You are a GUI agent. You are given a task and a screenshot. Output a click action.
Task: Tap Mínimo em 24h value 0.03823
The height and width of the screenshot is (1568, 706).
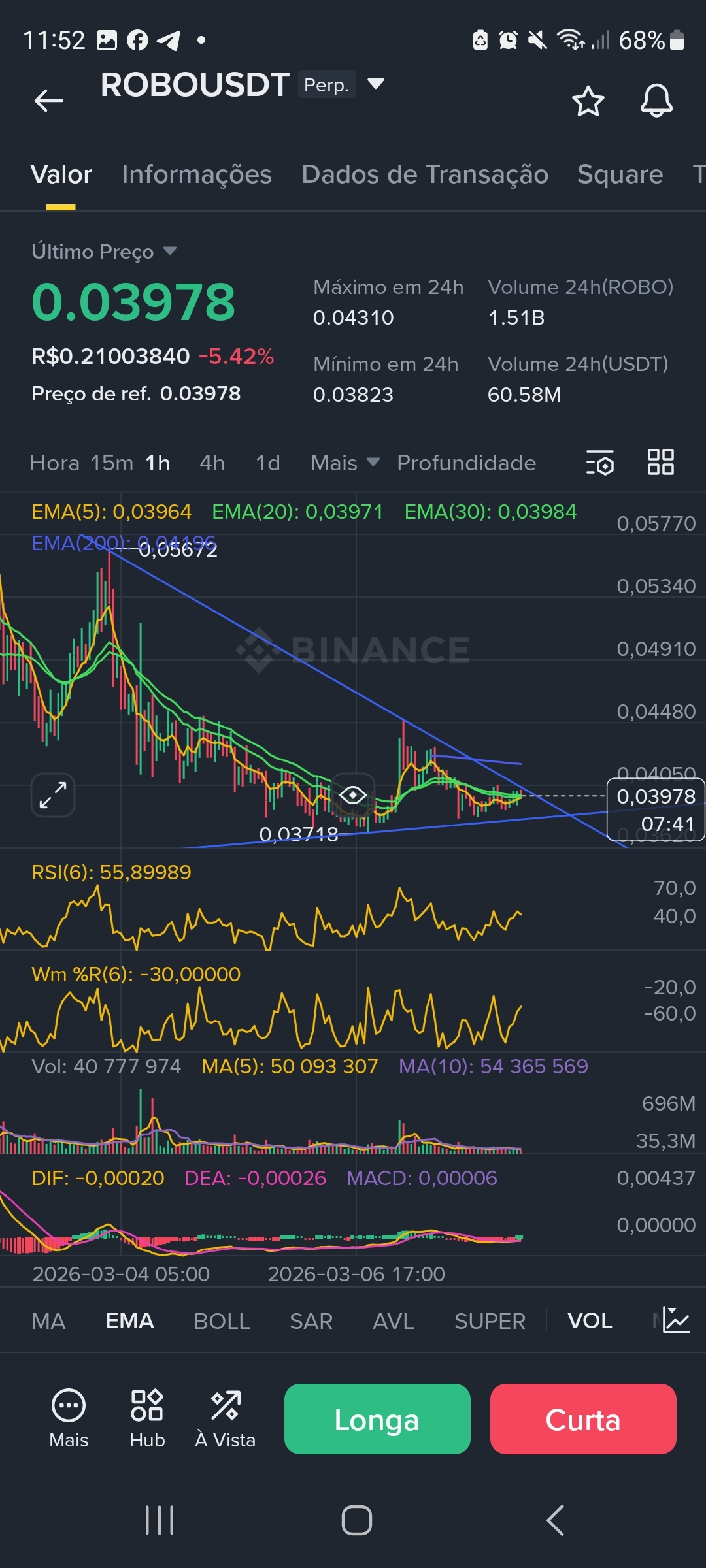(x=354, y=395)
